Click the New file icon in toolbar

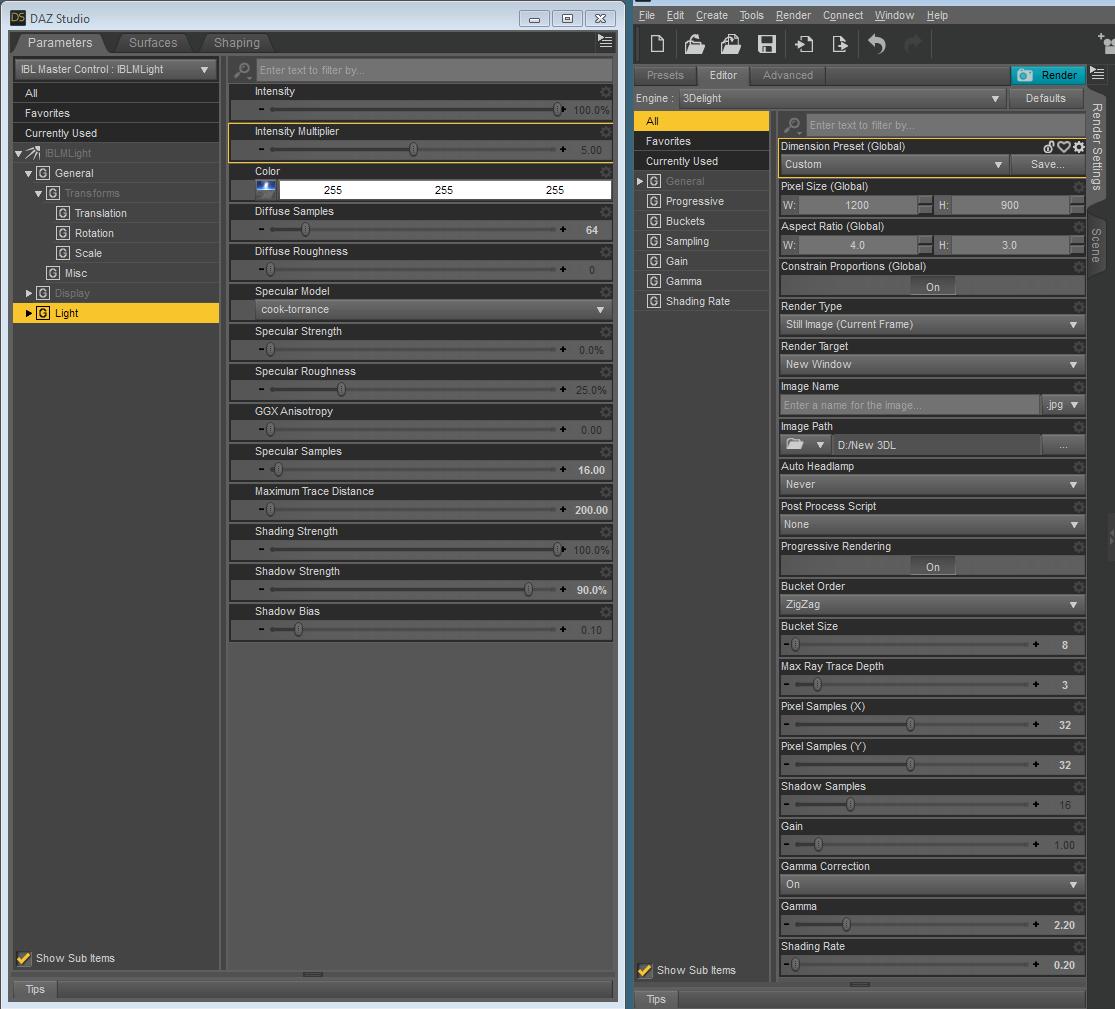(657, 44)
